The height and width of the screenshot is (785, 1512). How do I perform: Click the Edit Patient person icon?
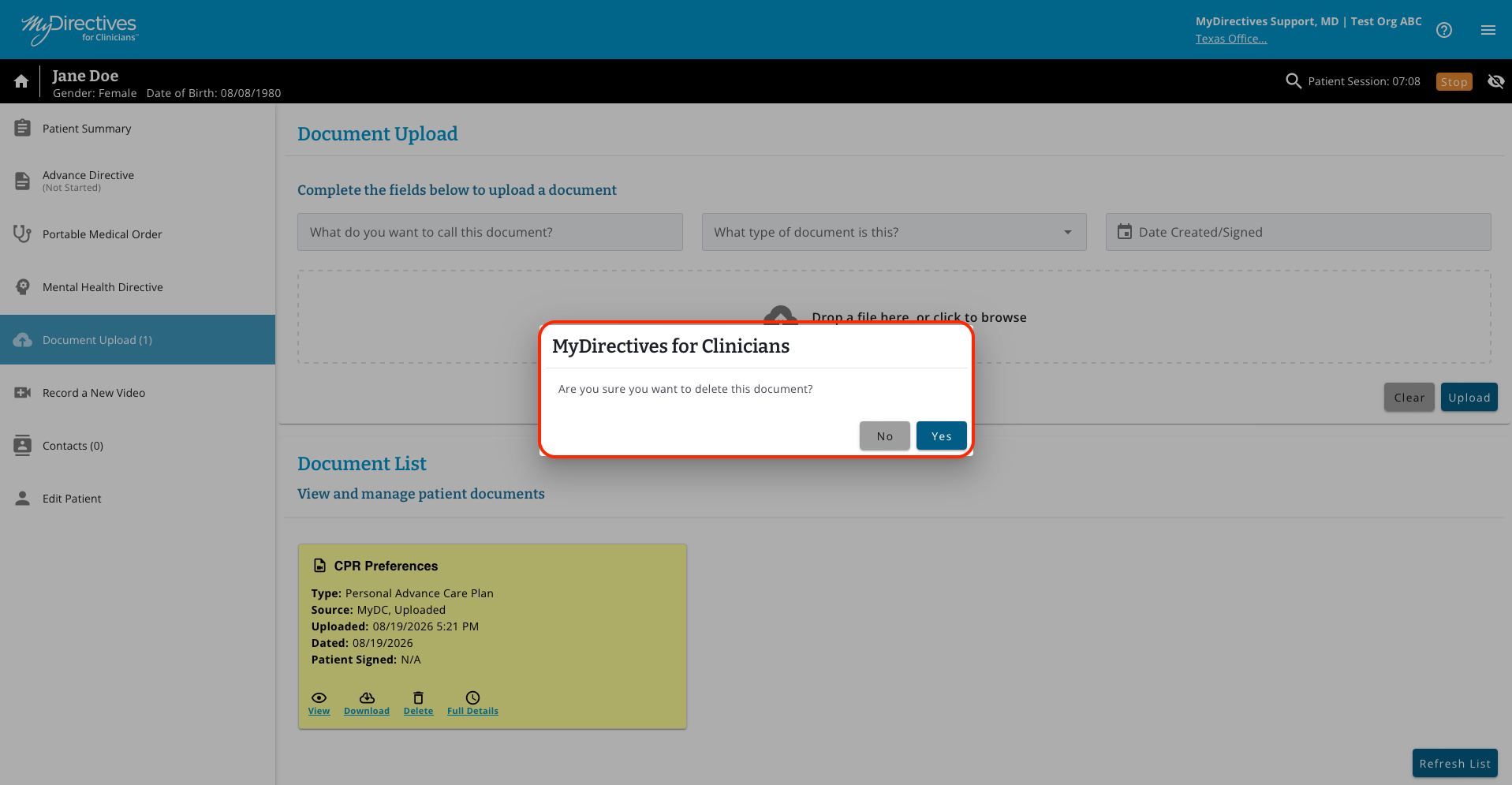tap(23, 499)
